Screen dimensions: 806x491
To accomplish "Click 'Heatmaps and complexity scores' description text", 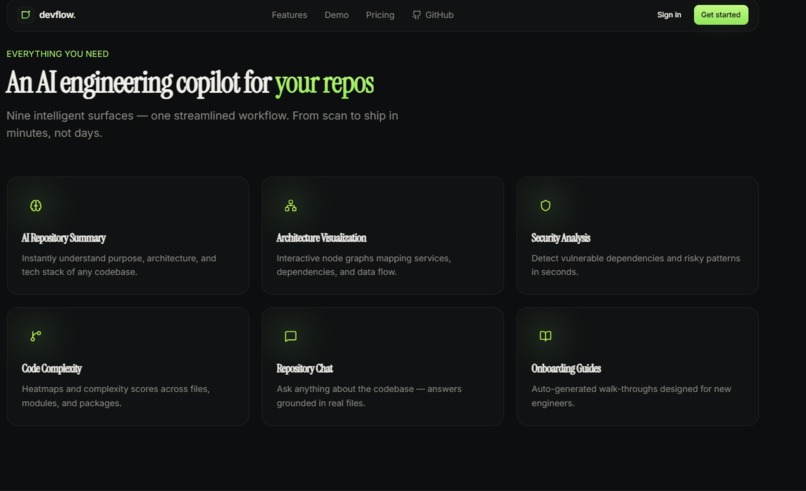I will point(116,396).
